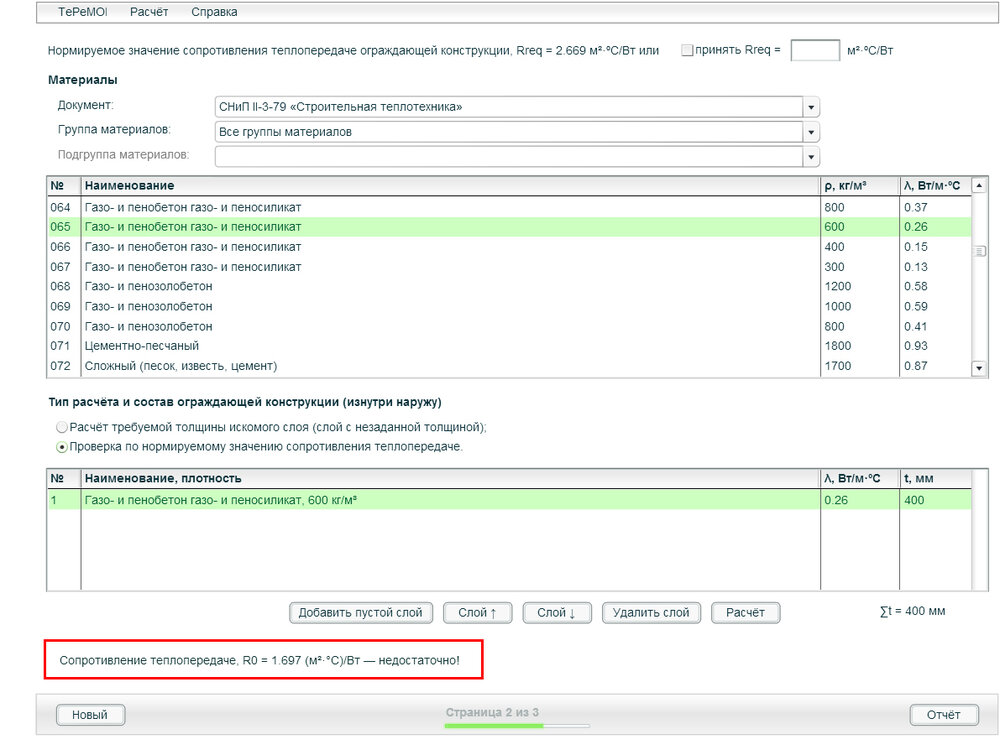The image size is (1000, 755).
Task: Click the Rreq value input field
Action: [x=814, y=50]
